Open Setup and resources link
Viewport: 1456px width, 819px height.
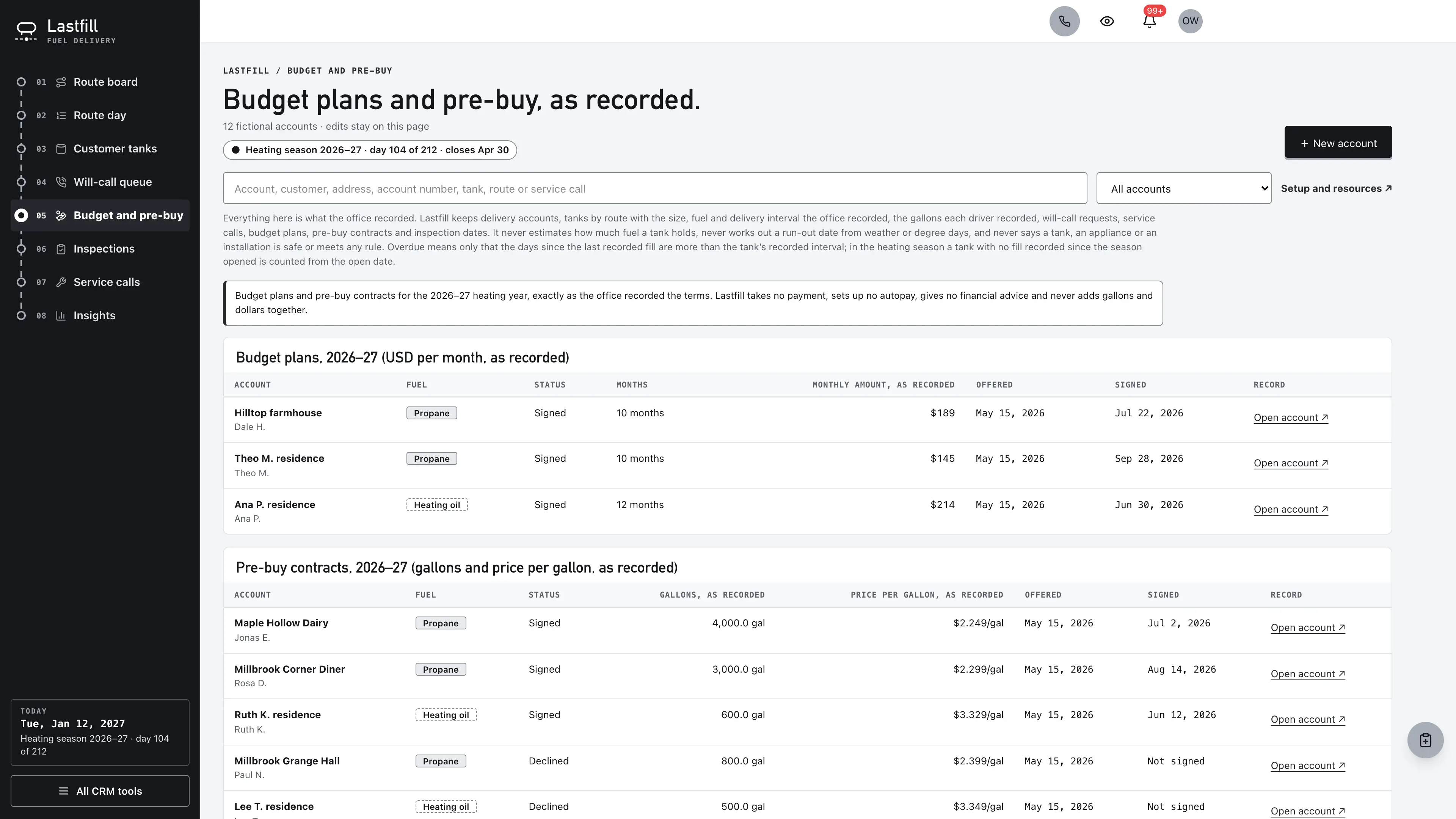(1336, 188)
